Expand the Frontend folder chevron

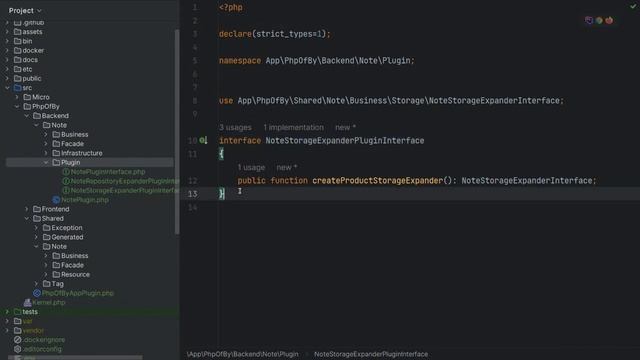pos(27,209)
